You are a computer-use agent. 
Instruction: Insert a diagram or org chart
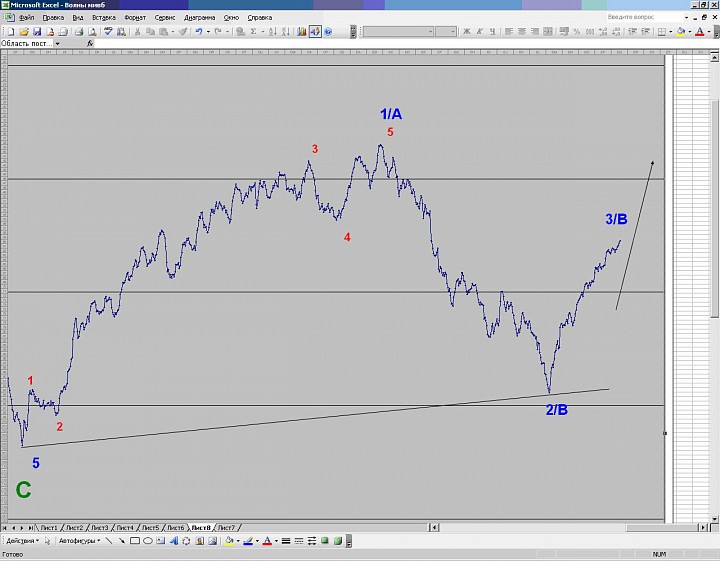pos(186,541)
